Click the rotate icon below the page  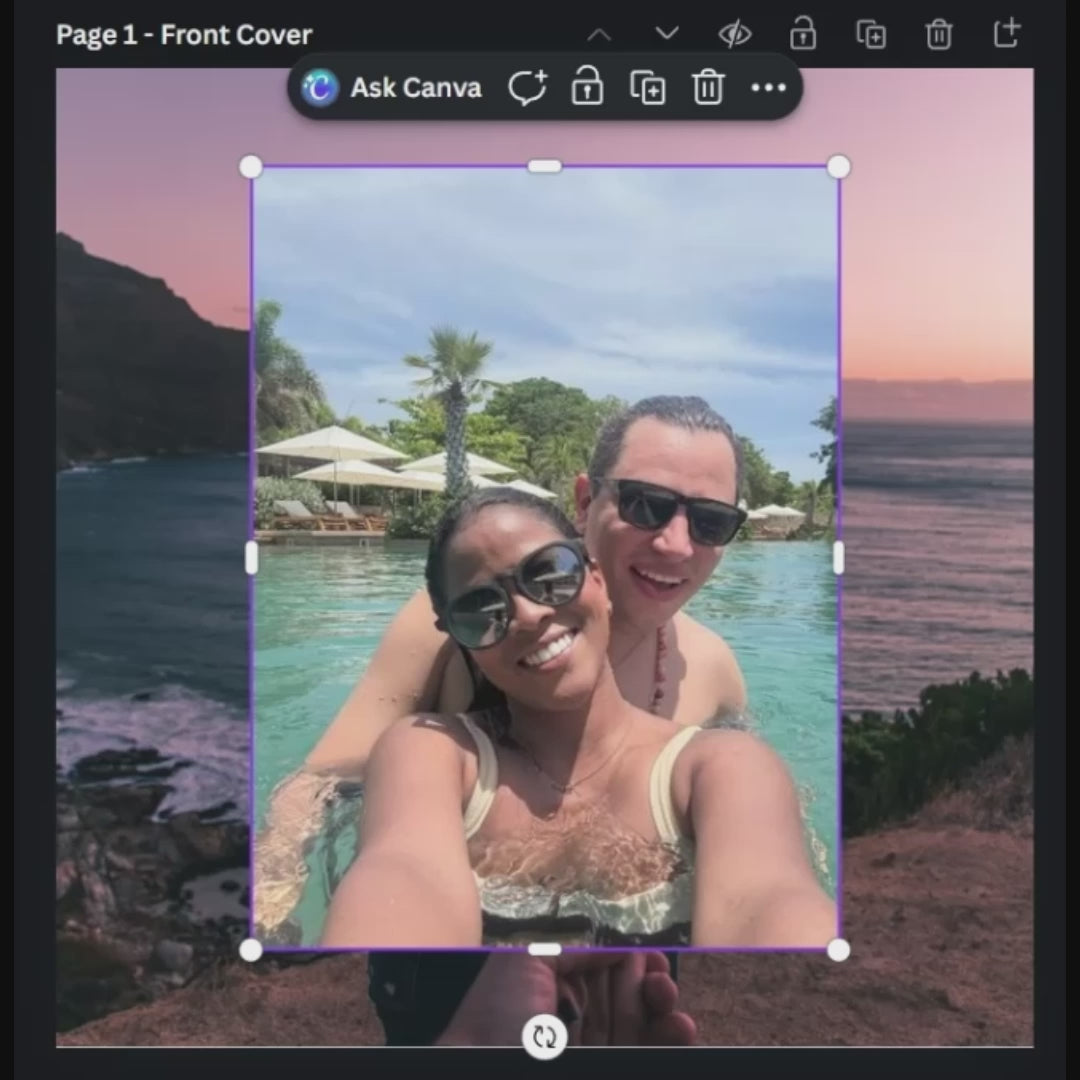coord(544,1037)
